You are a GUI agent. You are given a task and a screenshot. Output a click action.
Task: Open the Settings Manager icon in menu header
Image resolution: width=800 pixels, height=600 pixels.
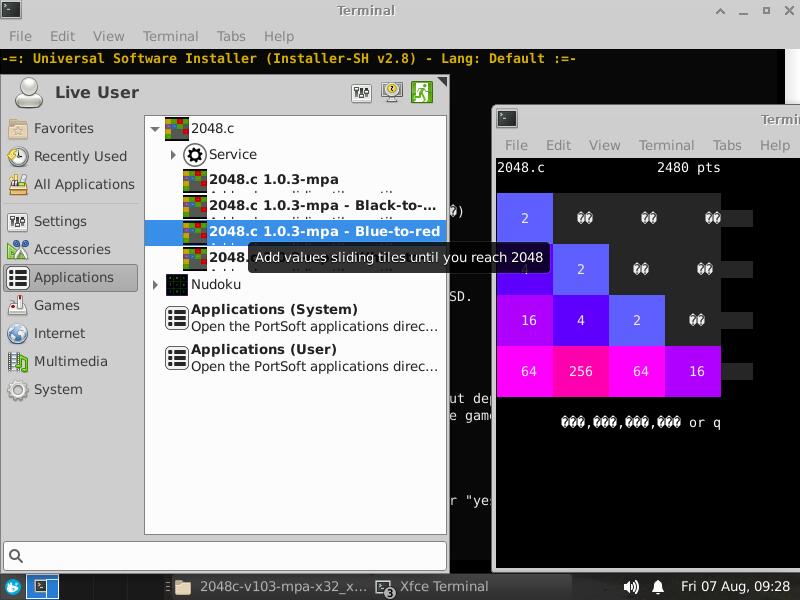pyautogui.click(x=361, y=92)
